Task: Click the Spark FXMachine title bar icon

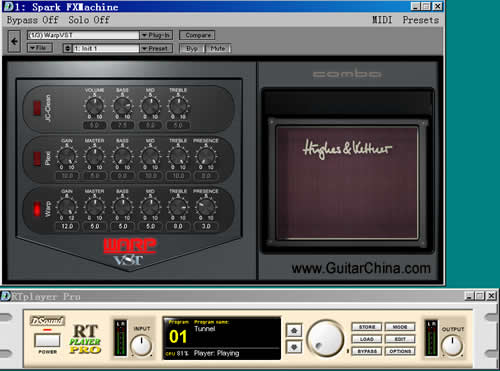Action: click(8, 6)
